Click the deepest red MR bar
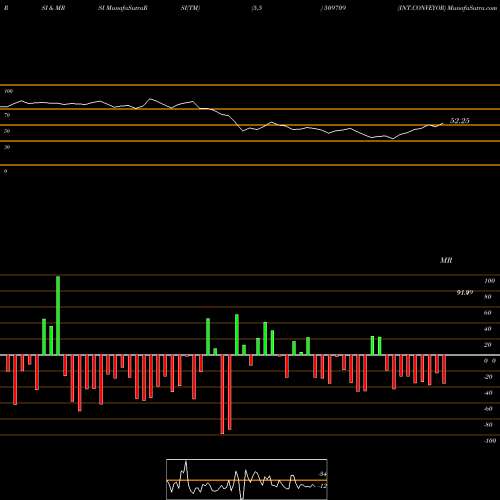 point(222,395)
